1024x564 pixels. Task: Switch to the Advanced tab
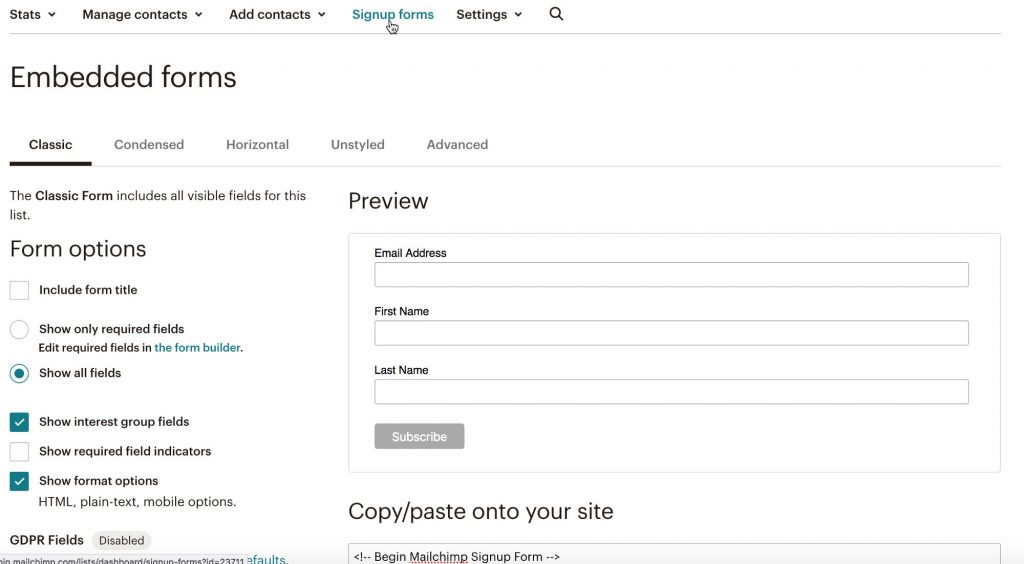click(457, 145)
